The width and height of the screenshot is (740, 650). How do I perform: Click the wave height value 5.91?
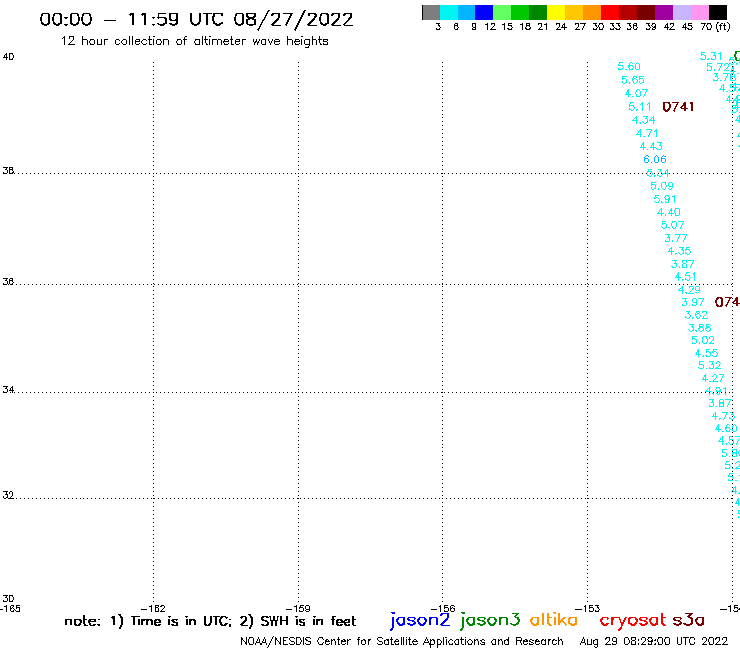665,199
